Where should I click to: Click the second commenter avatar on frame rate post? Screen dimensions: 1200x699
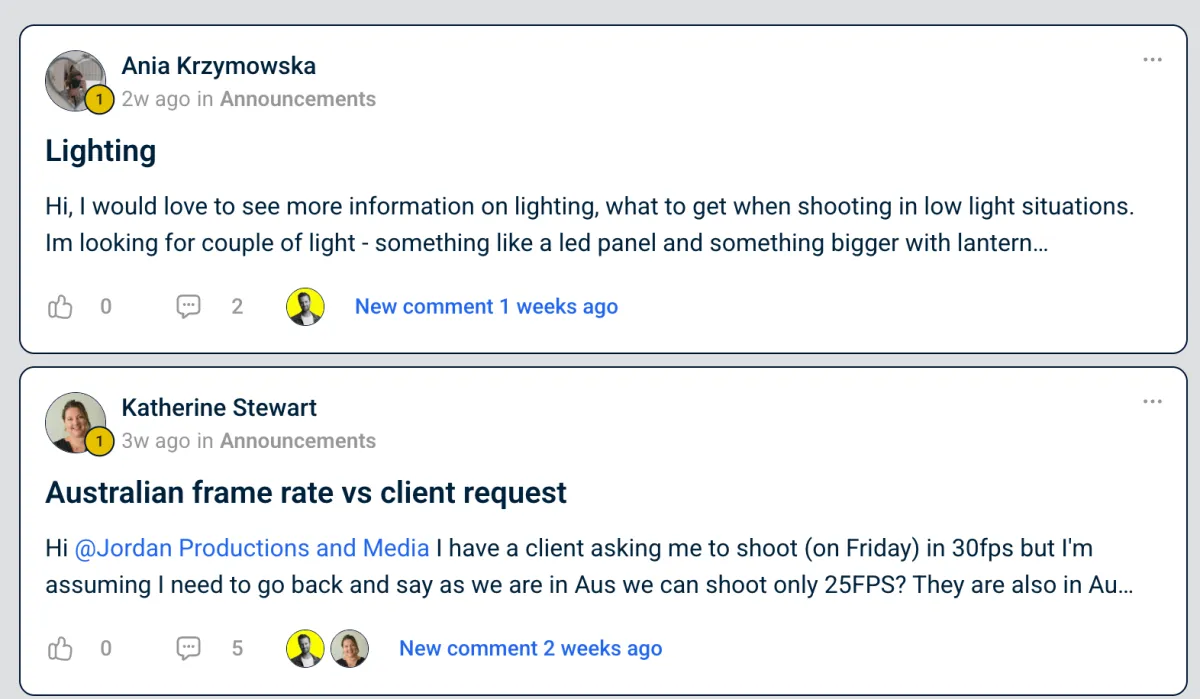(x=350, y=649)
